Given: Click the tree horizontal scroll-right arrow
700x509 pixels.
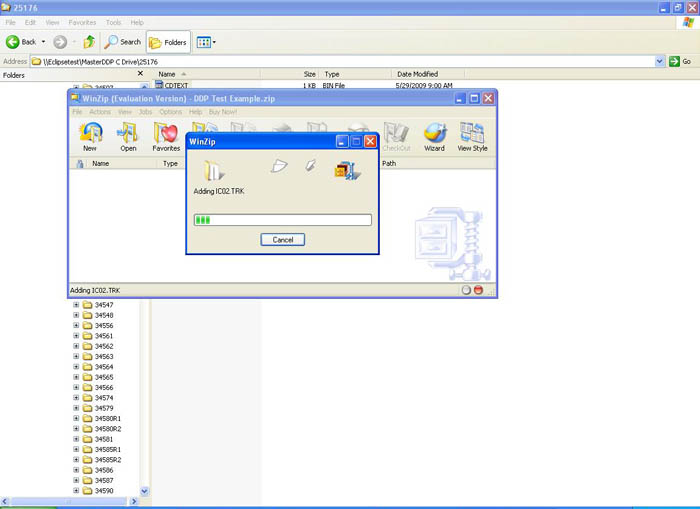Looking at the screenshot, I should coord(133,501).
